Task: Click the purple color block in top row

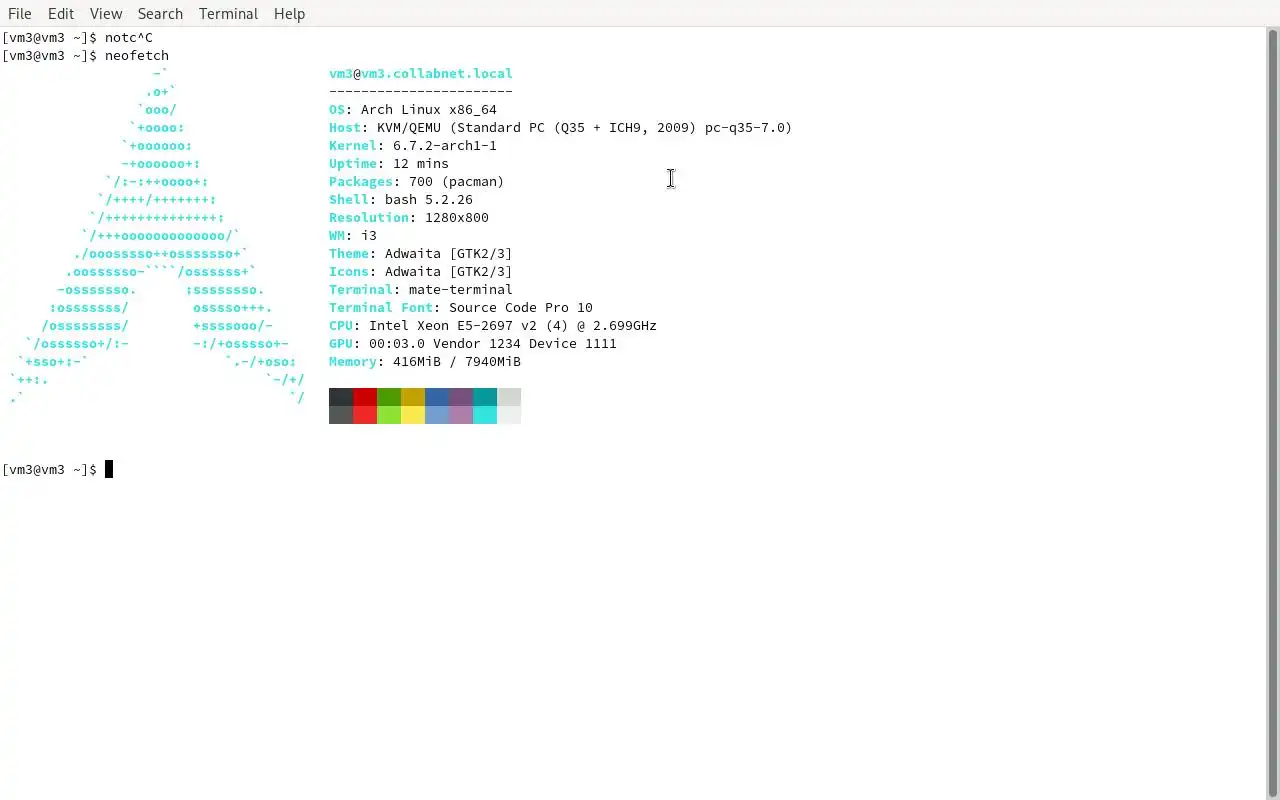Action: tap(461, 397)
